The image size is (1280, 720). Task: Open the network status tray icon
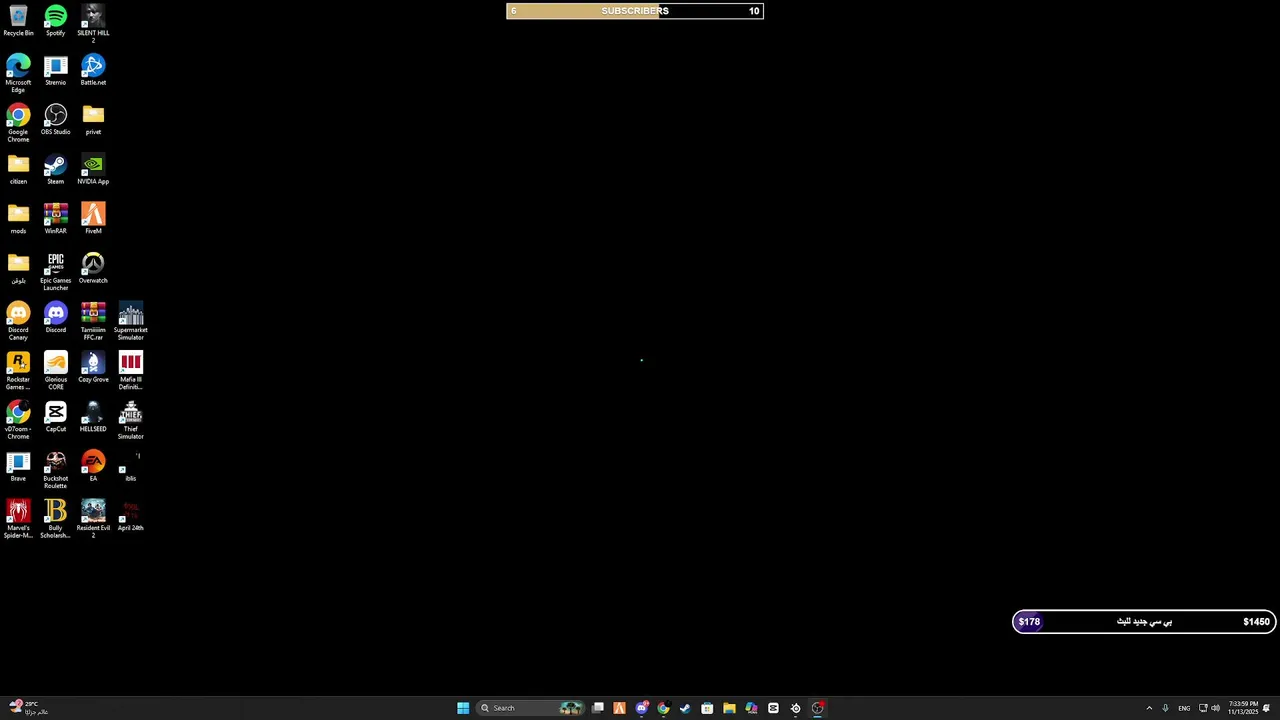(x=1203, y=708)
